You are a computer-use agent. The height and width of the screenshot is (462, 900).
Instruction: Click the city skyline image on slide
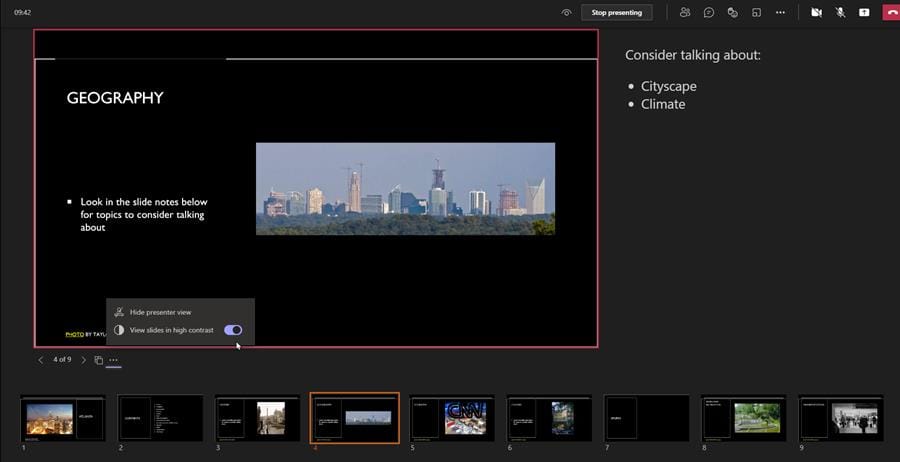[405, 189]
